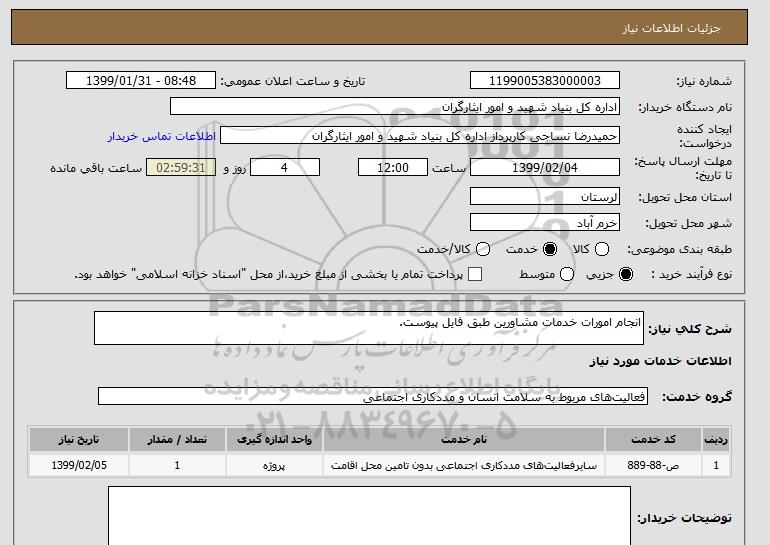Click the delivery province field لرستان
The image size is (770, 545).
(545, 196)
